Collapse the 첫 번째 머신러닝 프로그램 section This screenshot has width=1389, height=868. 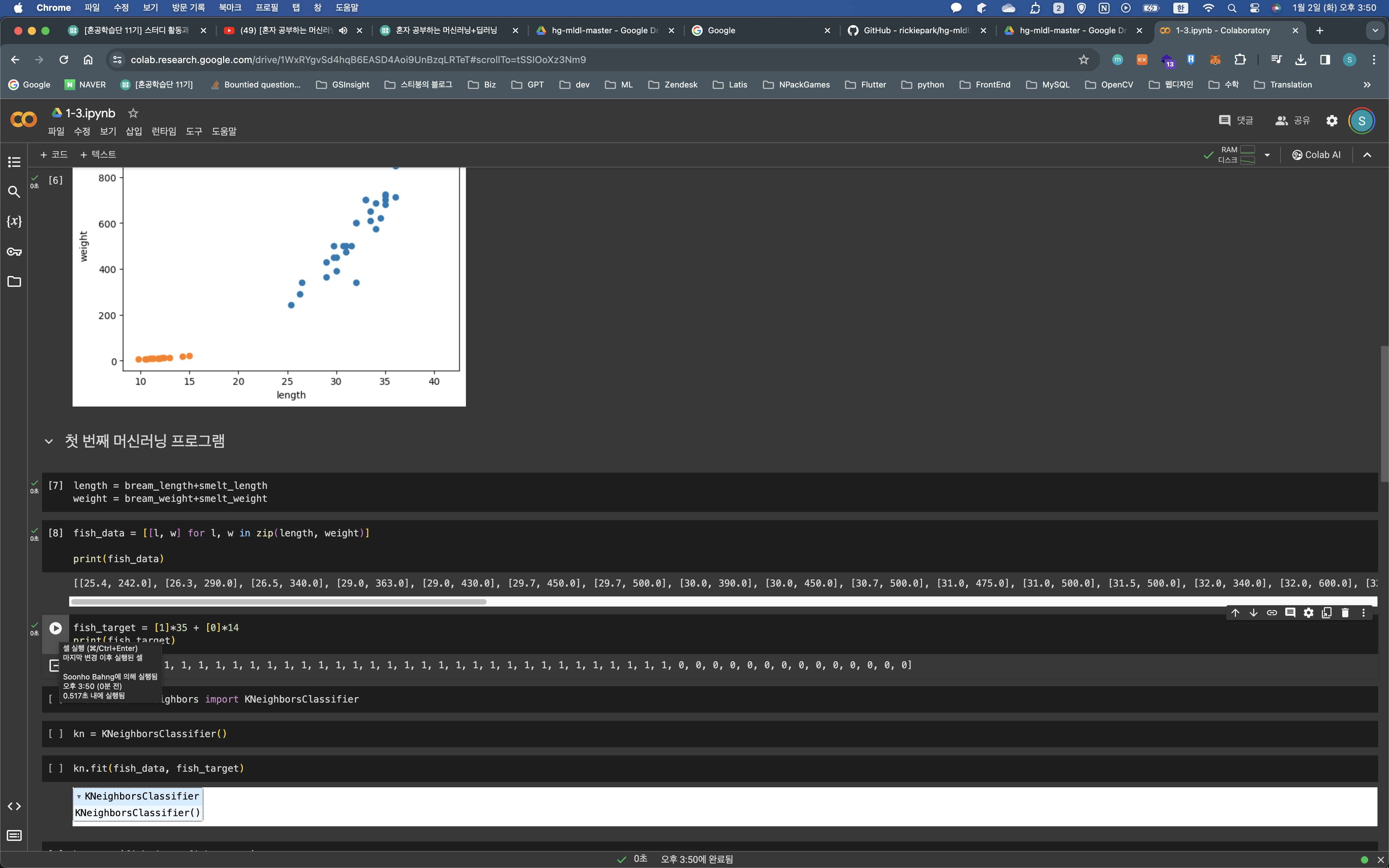click(49, 441)
